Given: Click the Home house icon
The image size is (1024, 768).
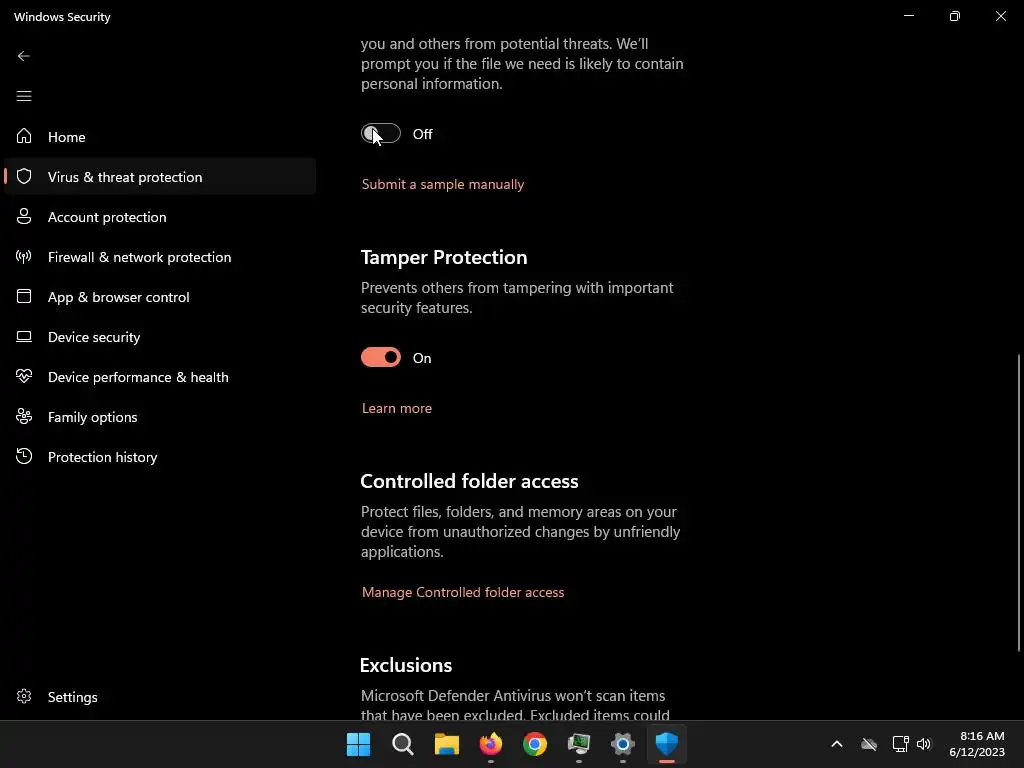Looking at the screenshot, I should pos(24,136).
